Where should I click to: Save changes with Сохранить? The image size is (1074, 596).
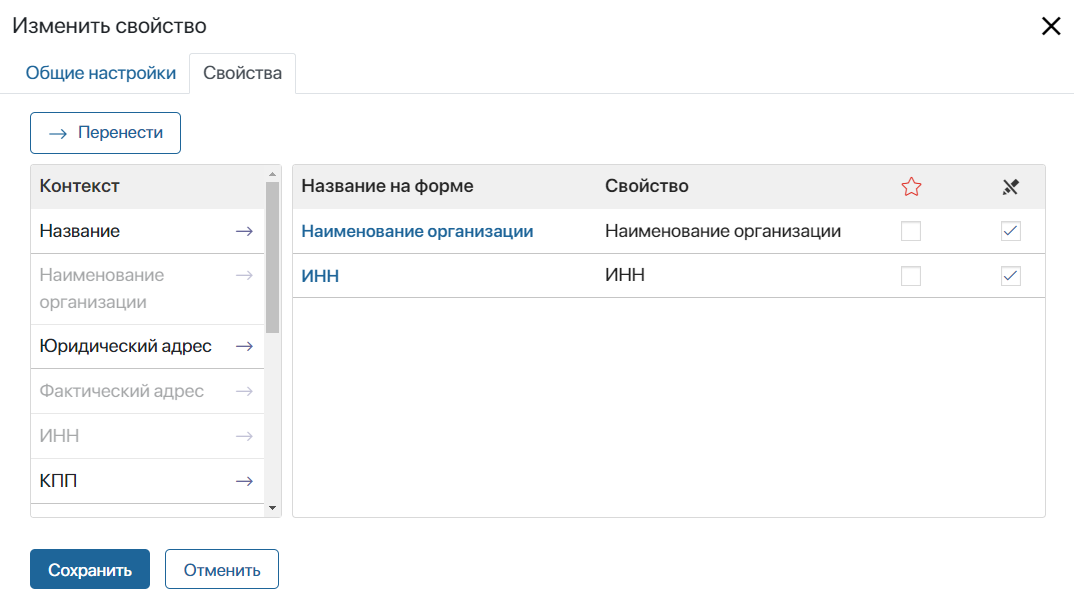(90, 569)
